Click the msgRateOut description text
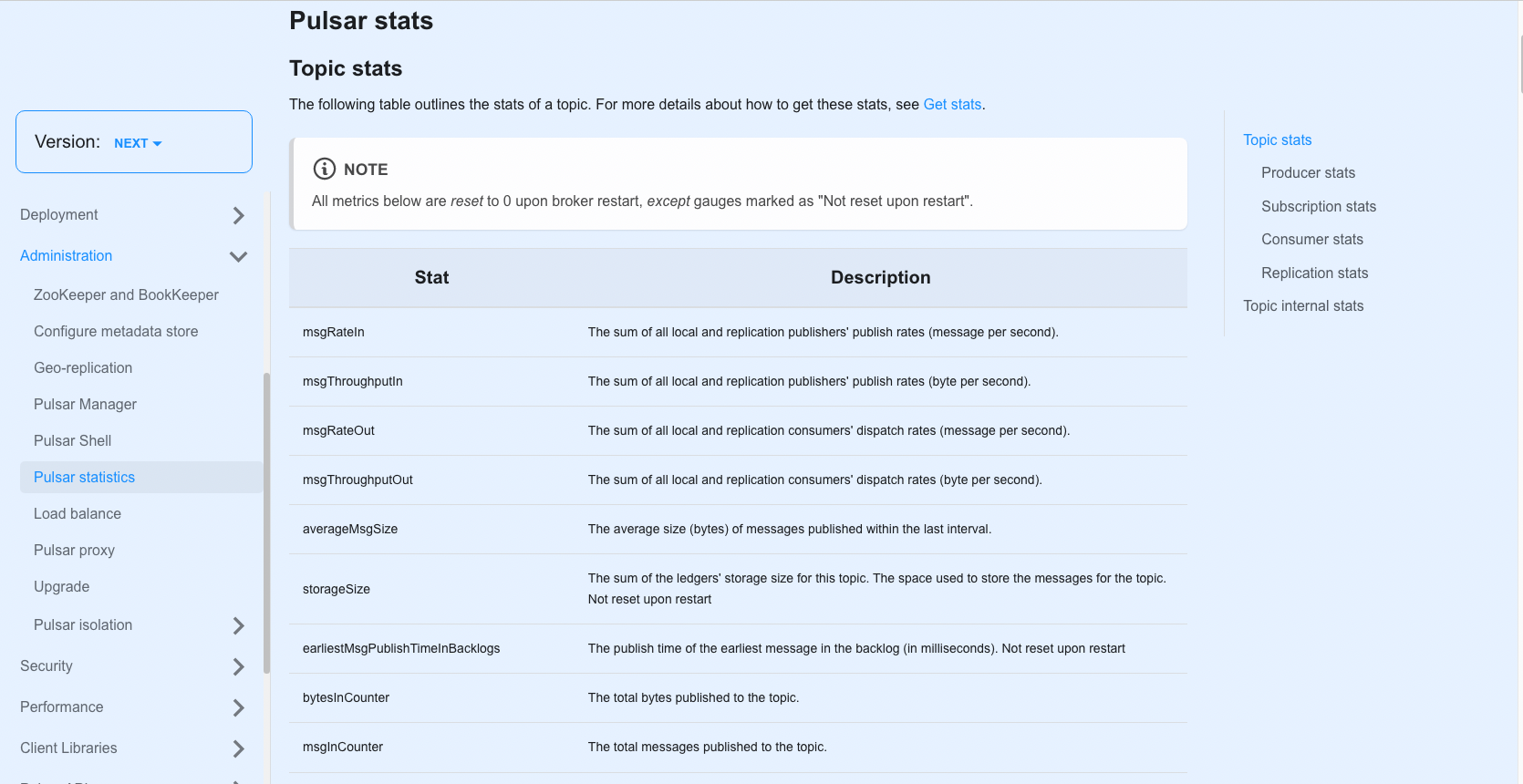Screen dimensions: 1523x784 point(829,431)
